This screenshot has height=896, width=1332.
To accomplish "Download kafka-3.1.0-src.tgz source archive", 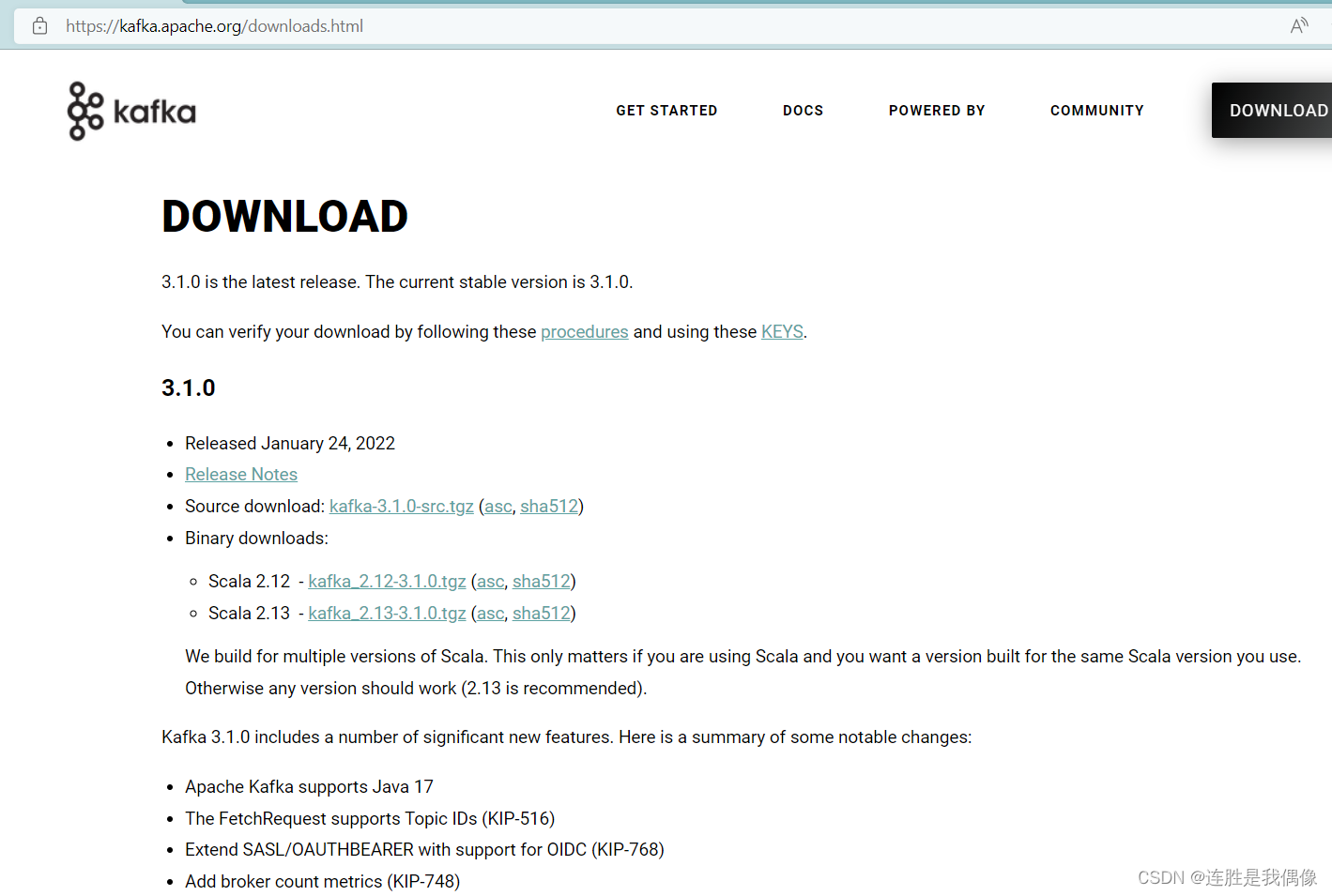I will point(402,507).
